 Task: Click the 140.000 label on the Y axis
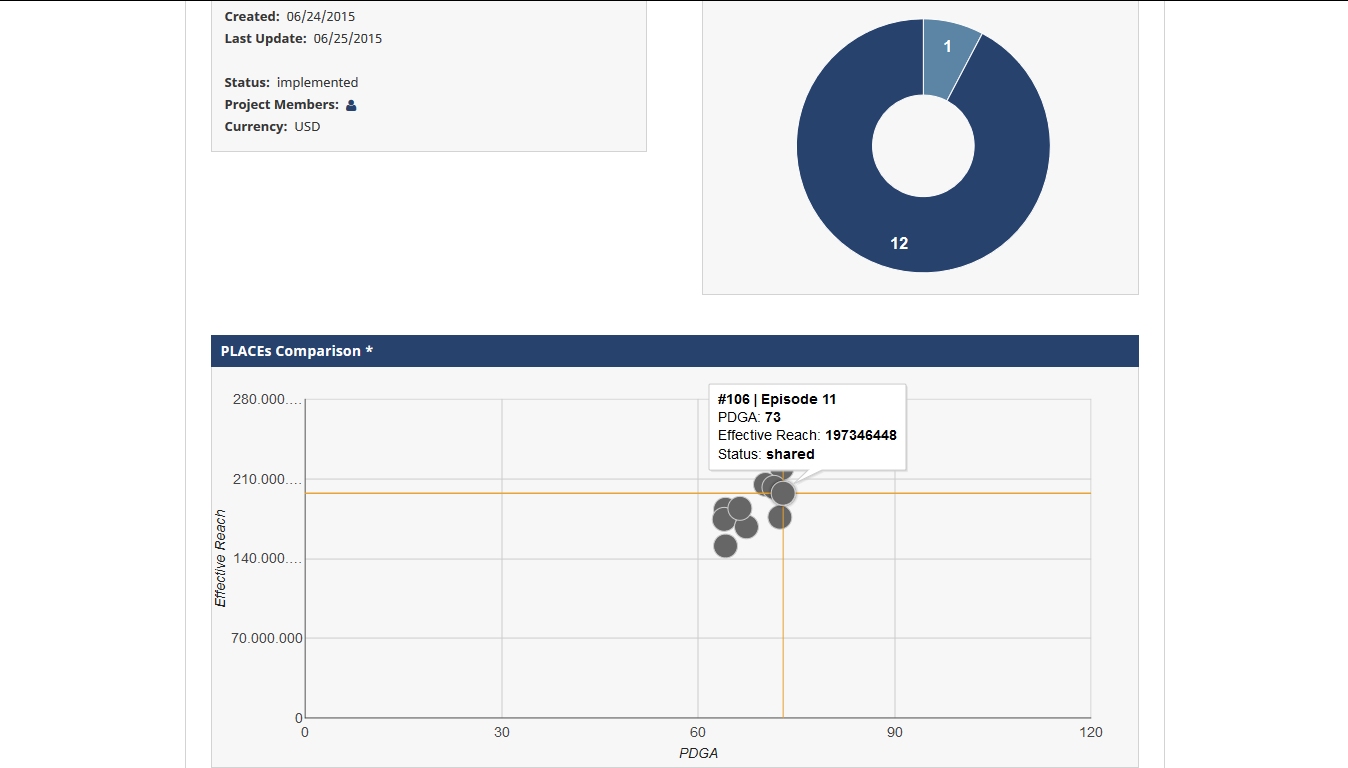pyautogui.click(x=266, y=559)
